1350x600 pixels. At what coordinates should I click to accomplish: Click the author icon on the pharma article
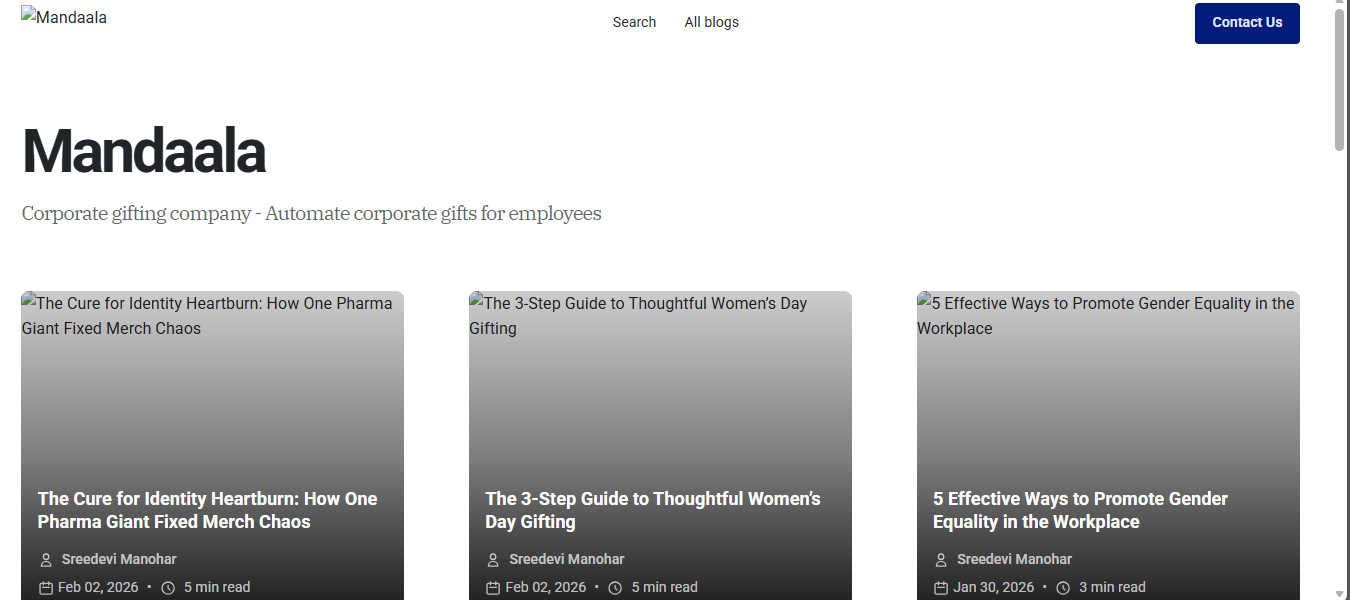pyautogui.click(x=46, y=560)
